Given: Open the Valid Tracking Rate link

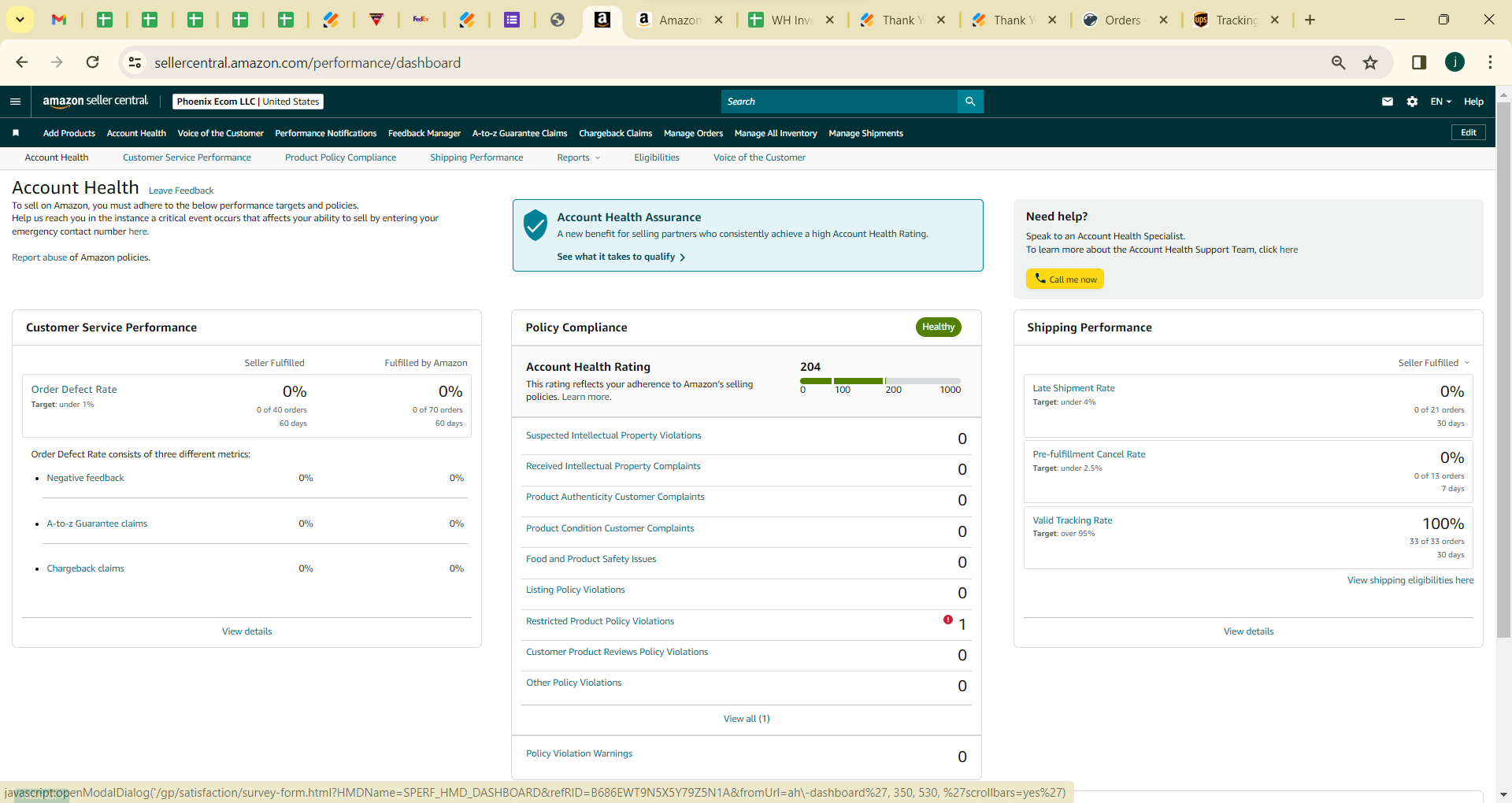Looking at the screenshot, I should click(1073, 520).
